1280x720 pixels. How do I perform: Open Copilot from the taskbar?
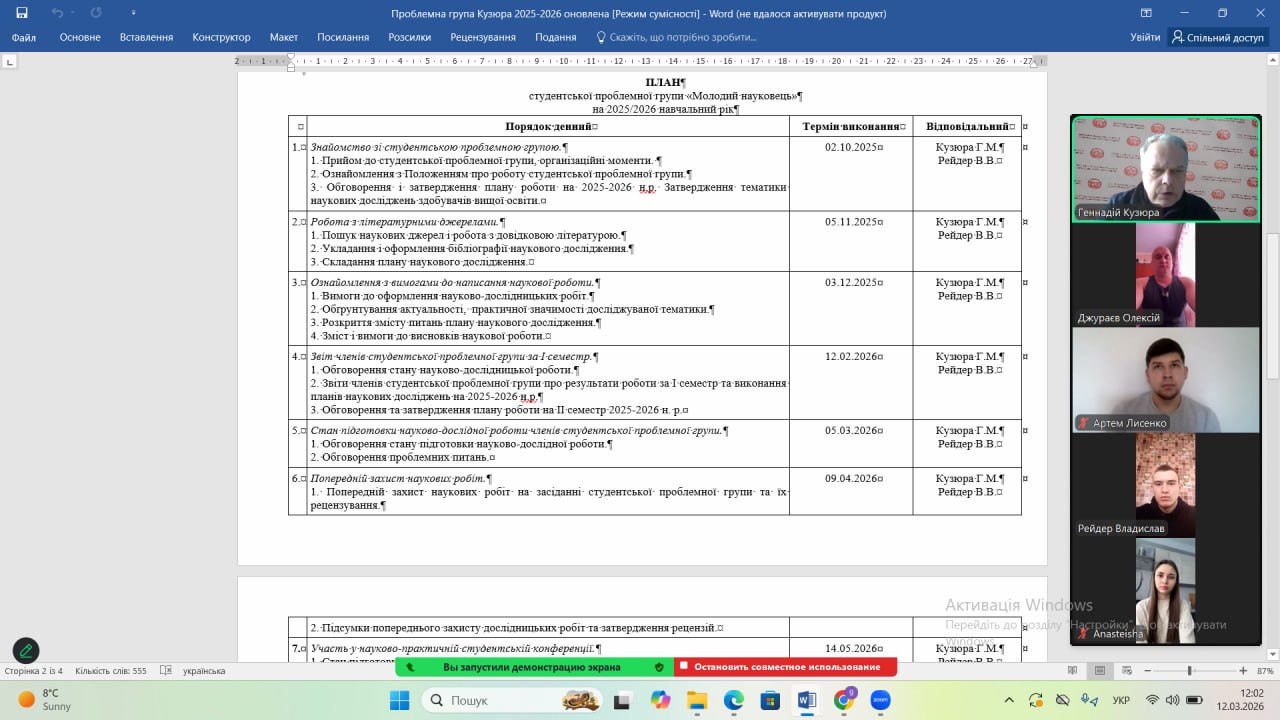[661, 700]
